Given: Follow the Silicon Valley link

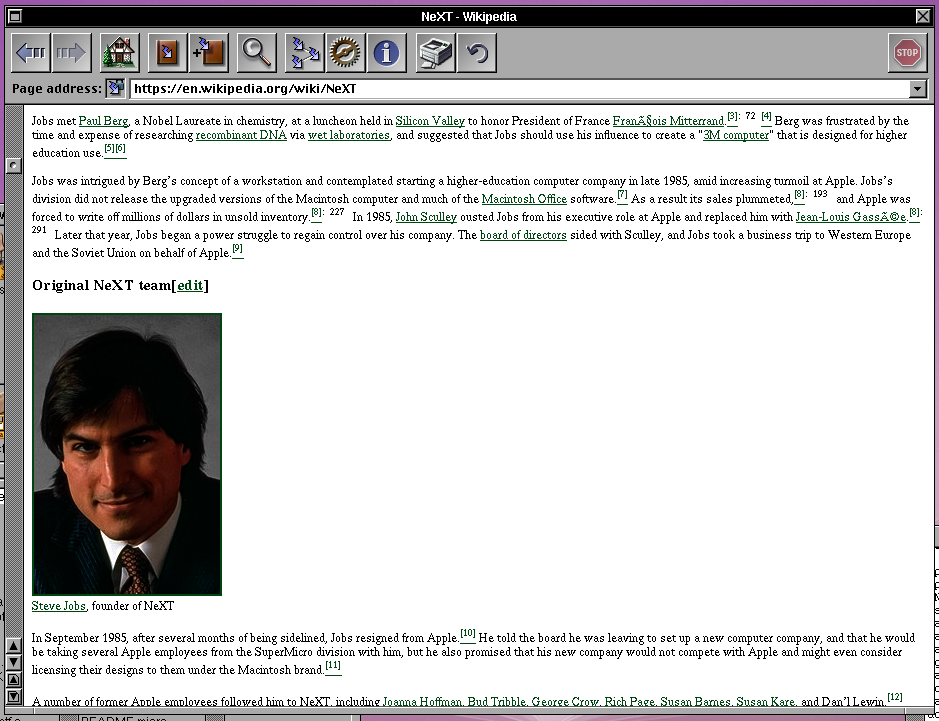Looking at the screenshot, I should [x=430, y=121].
